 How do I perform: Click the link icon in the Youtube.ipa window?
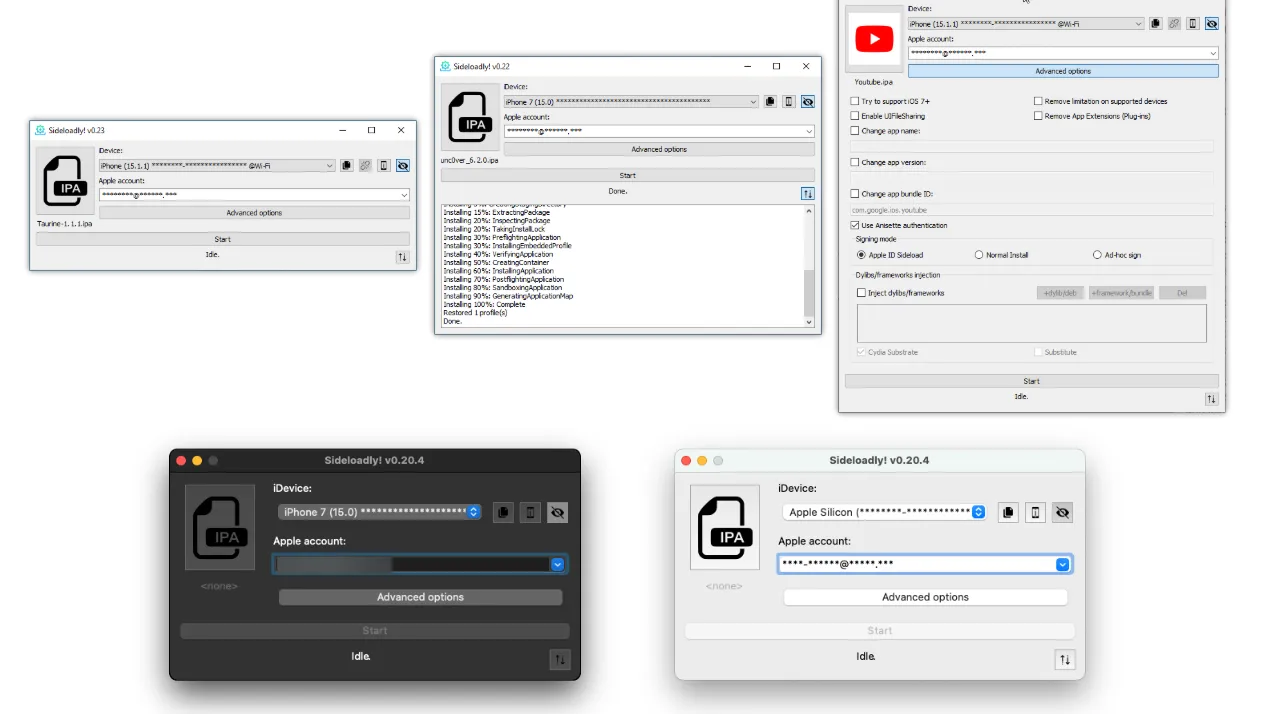[x=1174, y=23]
